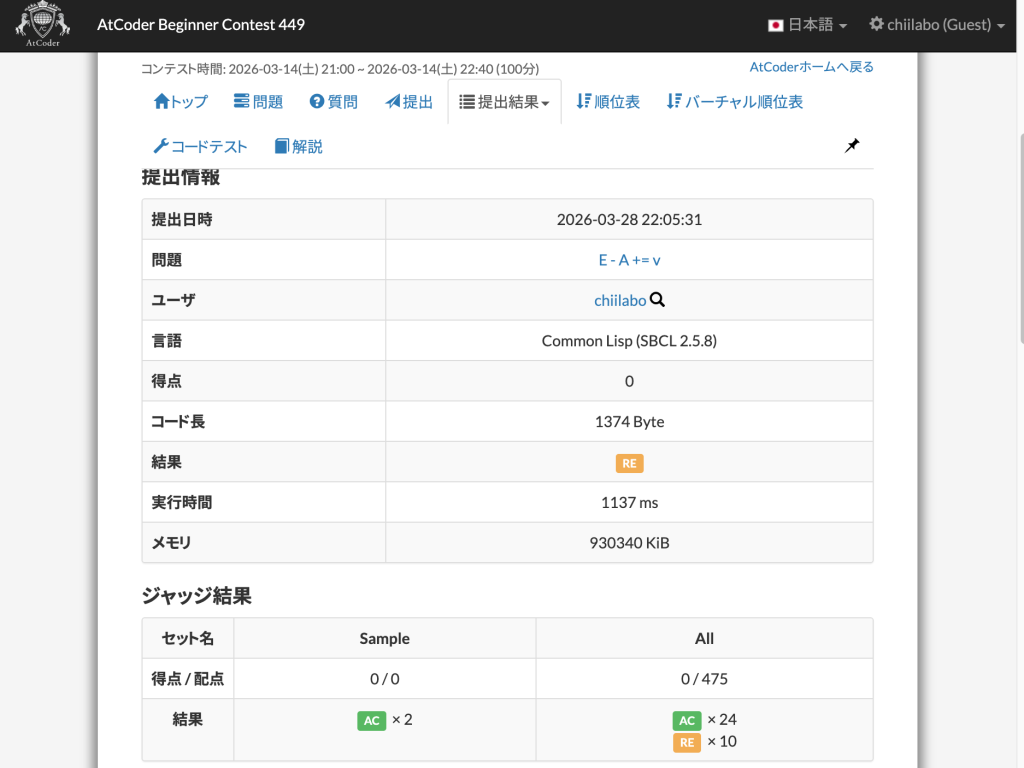Select the code length 1374 Byte

click(x=629, y=422)
